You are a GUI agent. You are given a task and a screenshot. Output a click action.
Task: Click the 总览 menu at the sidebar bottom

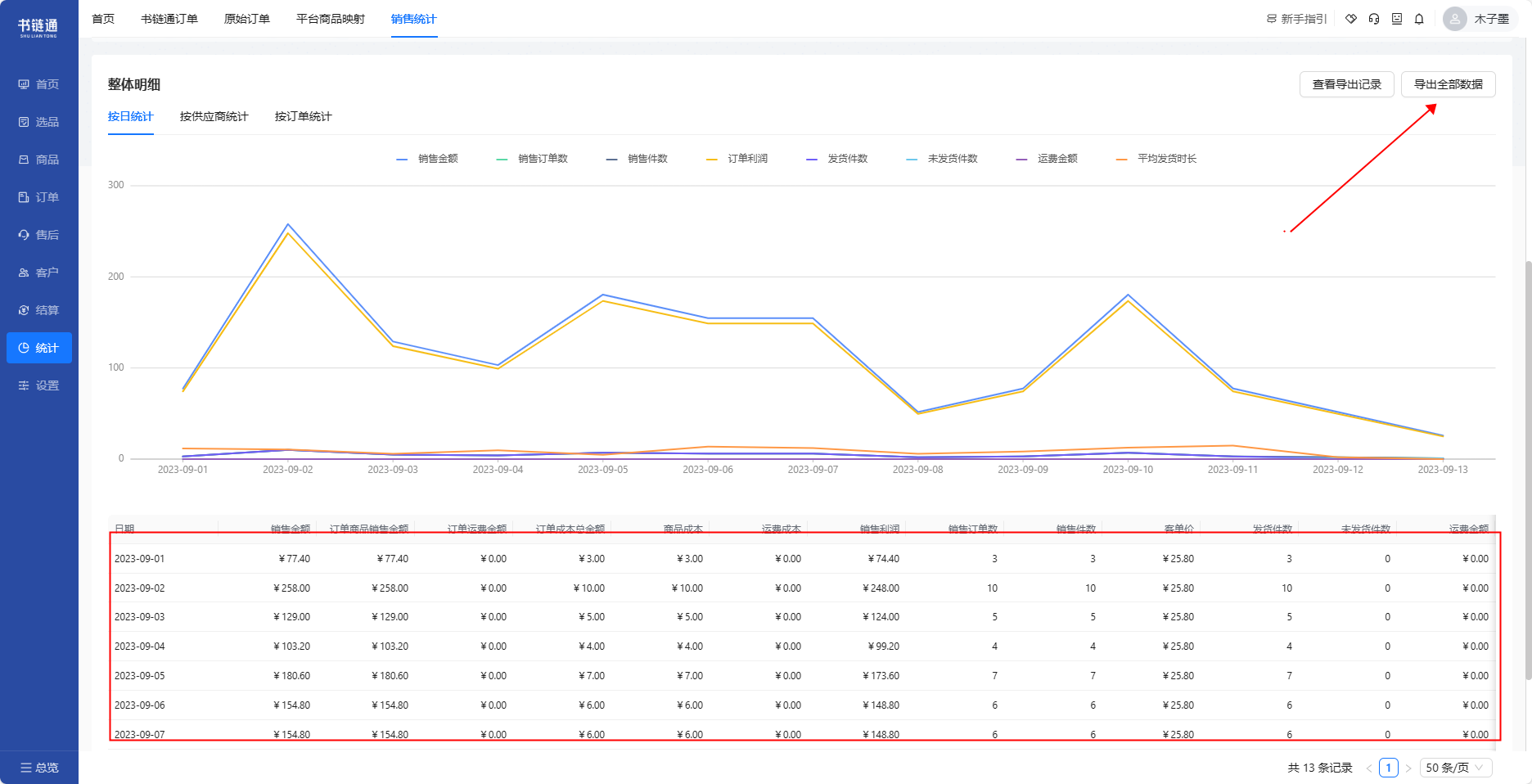pos(39,768)
